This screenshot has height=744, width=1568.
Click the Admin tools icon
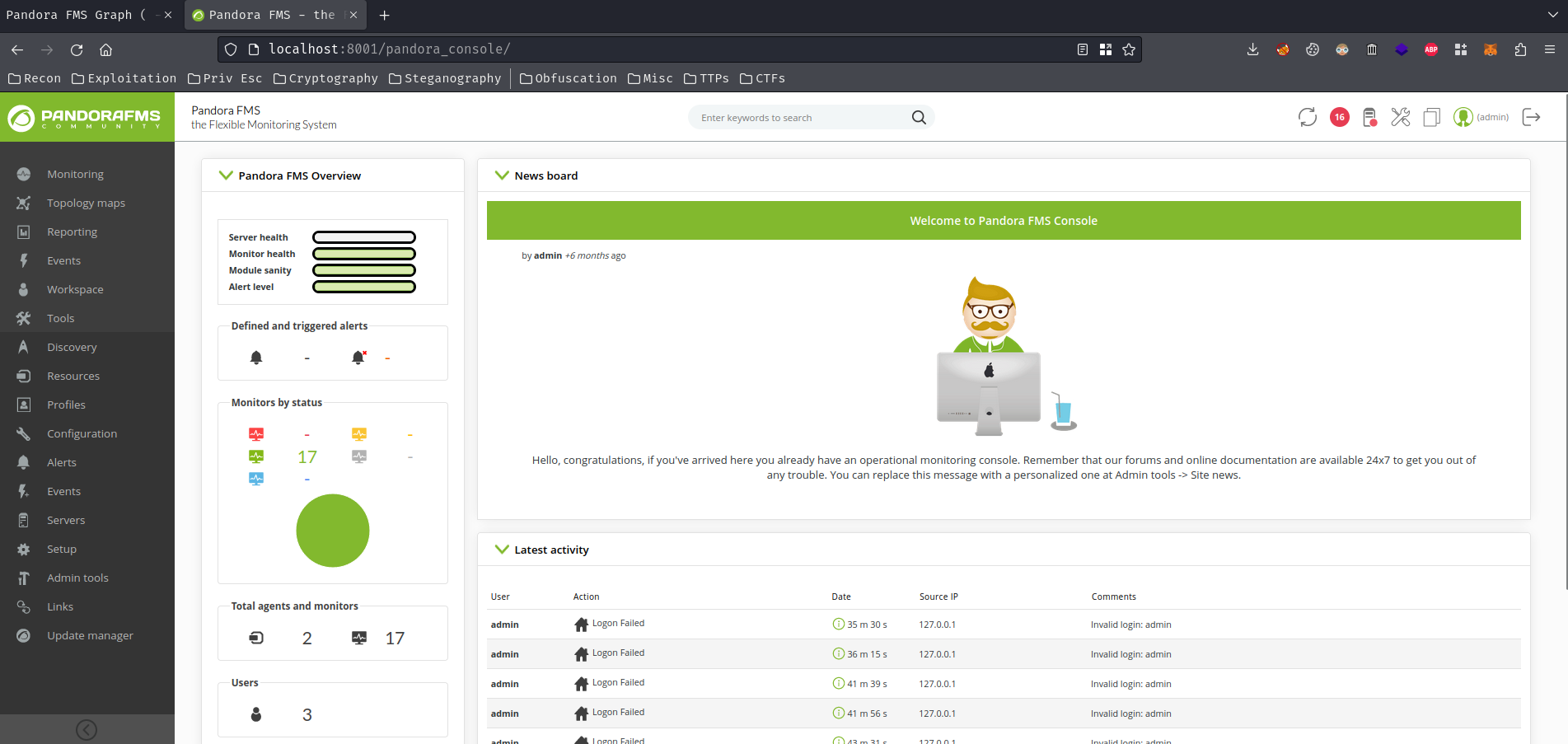24,578
